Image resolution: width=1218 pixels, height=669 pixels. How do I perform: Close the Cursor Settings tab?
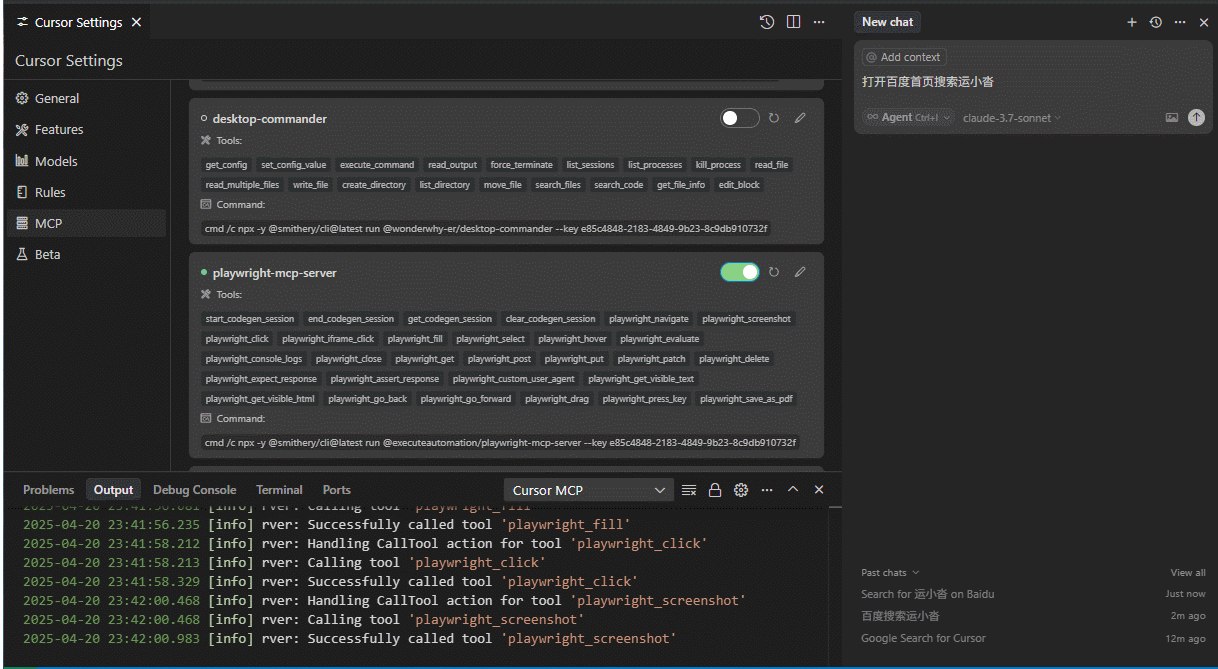pyautogui.click(x=136, y=22)
